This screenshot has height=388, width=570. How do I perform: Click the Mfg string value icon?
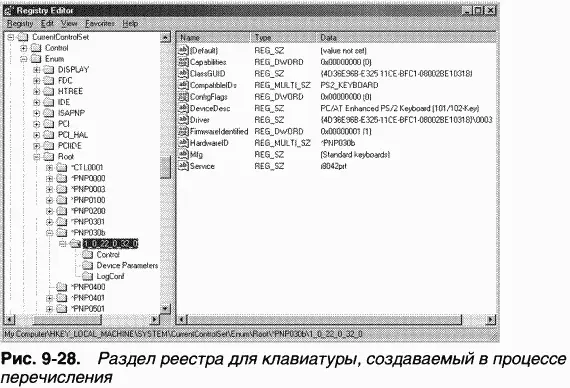[184, 155]
